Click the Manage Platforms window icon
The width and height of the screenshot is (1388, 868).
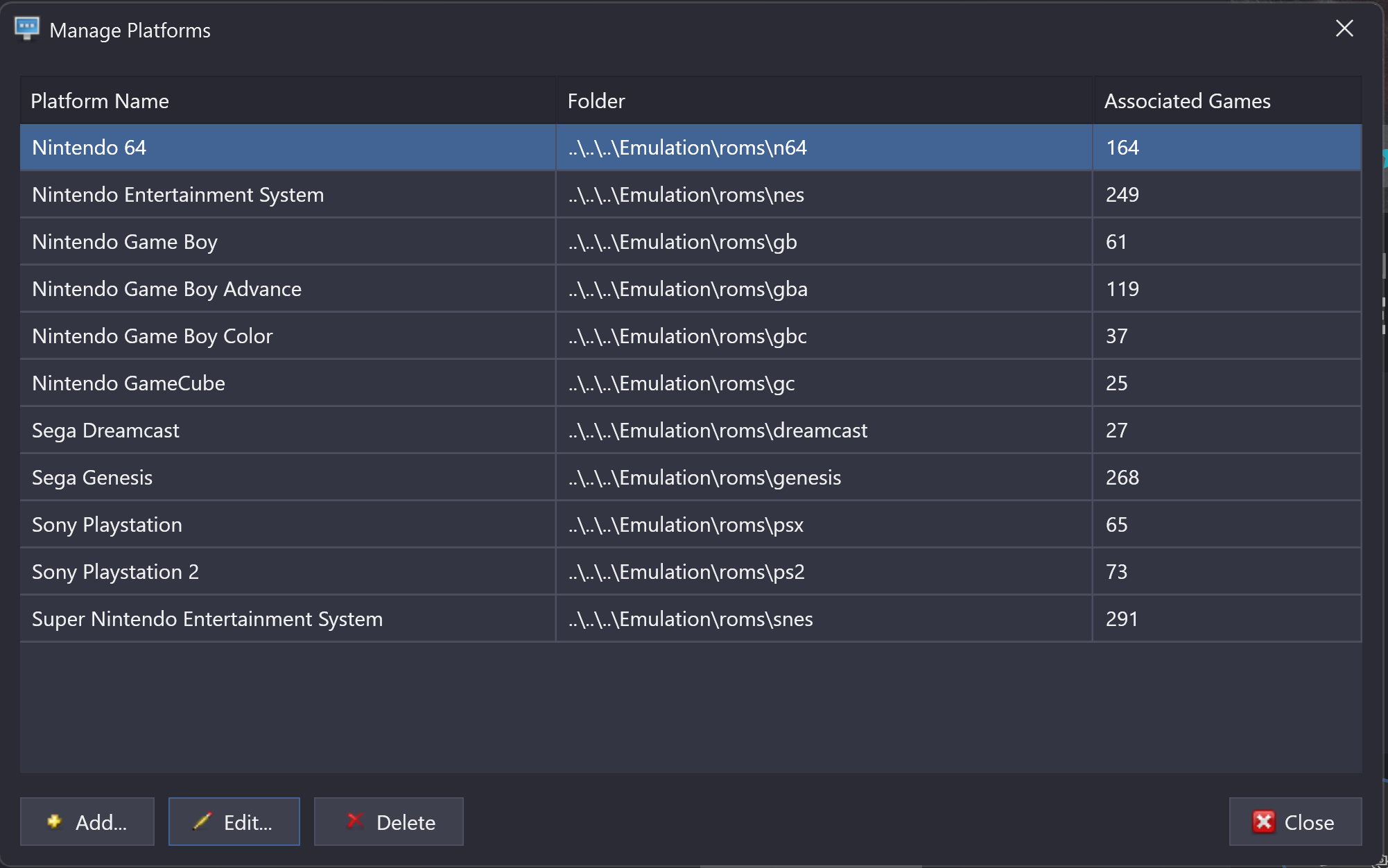[x=27, y=28]
